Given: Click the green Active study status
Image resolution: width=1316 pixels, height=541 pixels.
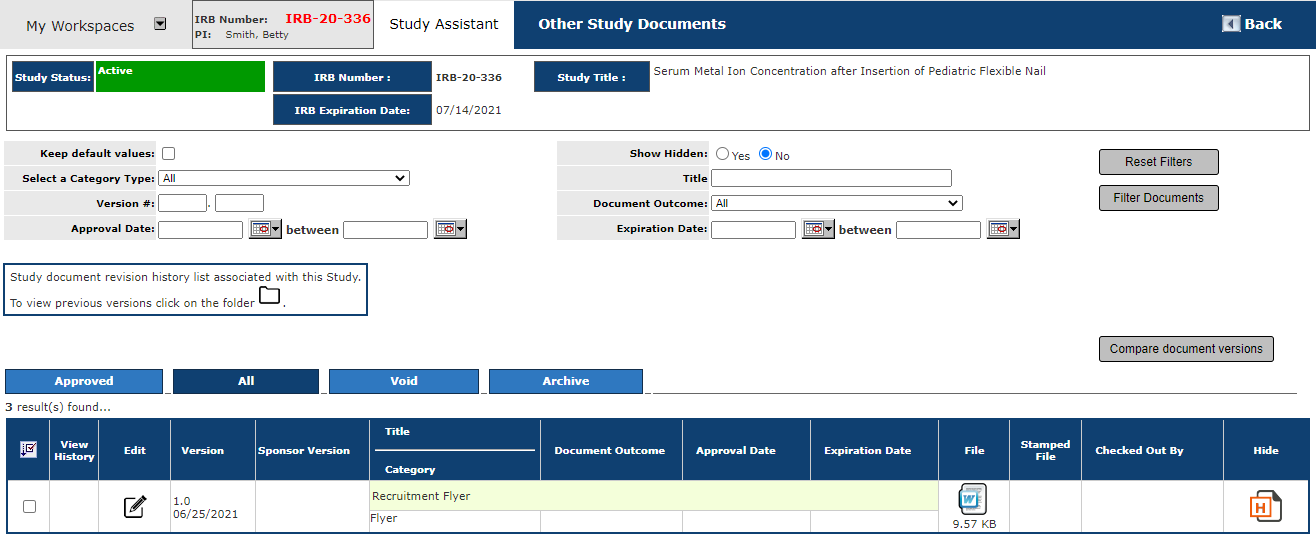Looking at the screenshot, I should coord(180,77).
